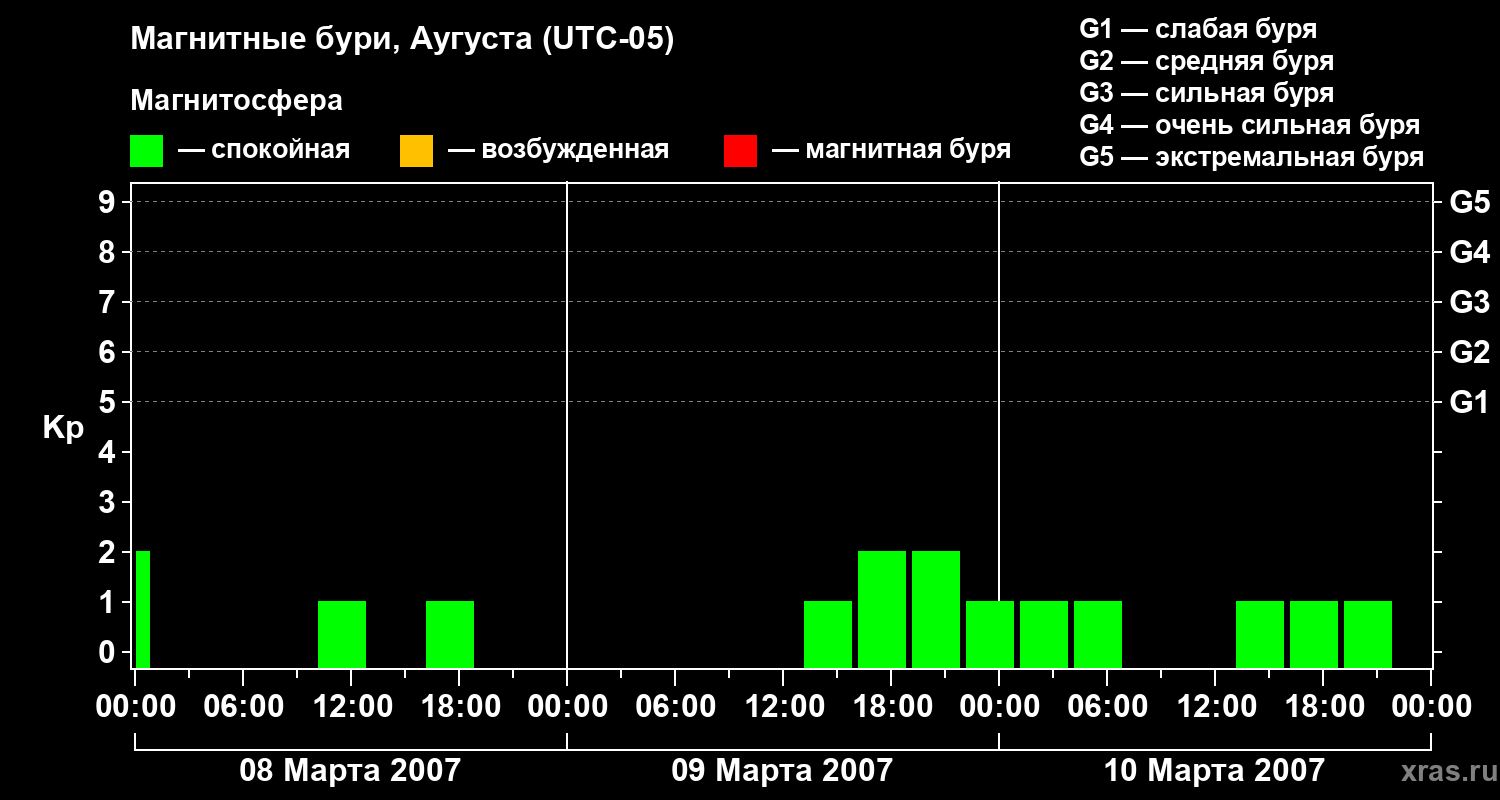Image resolution: width=1500 pixels, height=800 pixels.
Task: Click the 06:00 time label of 10 Марта
Action: click(x=1107, y=707)
